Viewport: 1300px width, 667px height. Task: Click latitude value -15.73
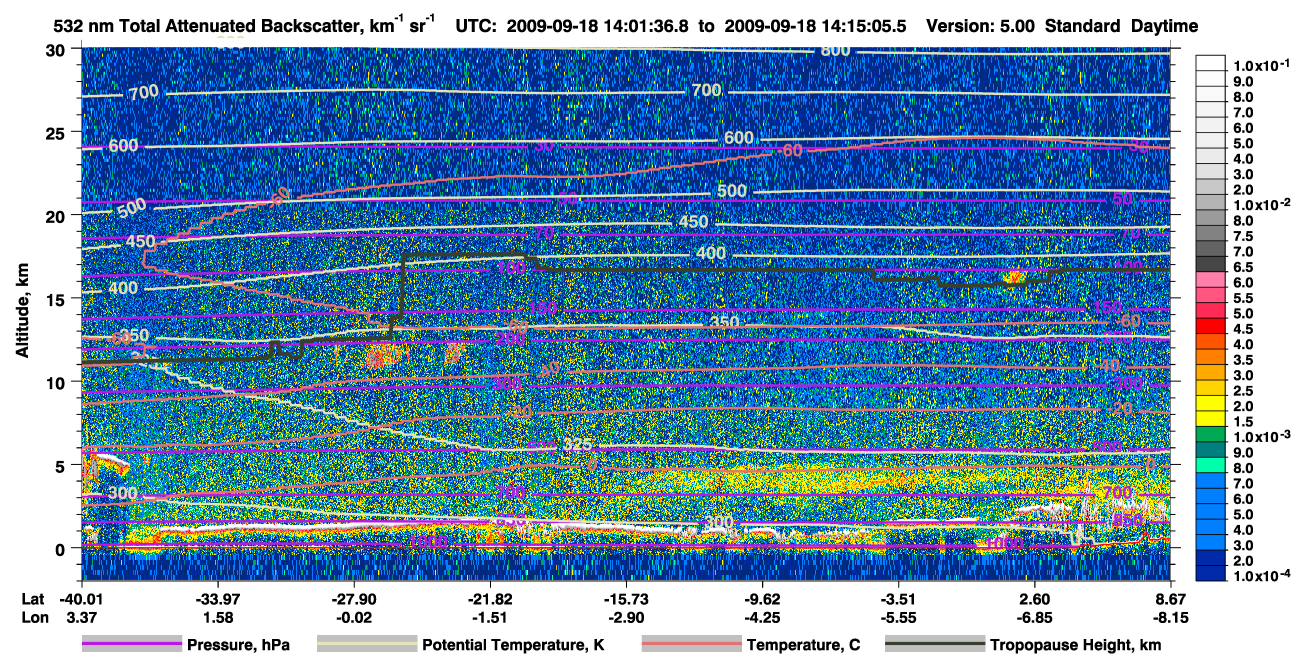[626, 598]
